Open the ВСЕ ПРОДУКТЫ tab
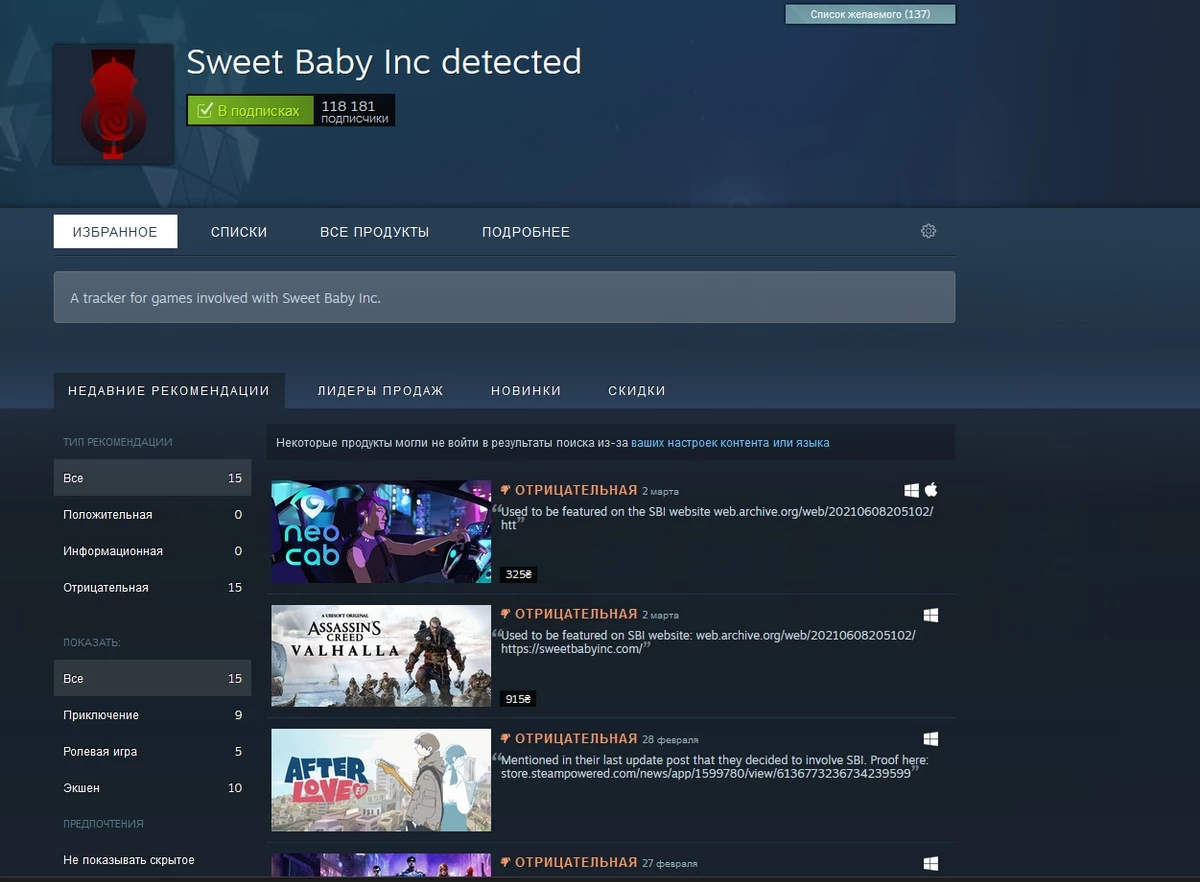This screenshot has width=1200, height=882. 374,231
